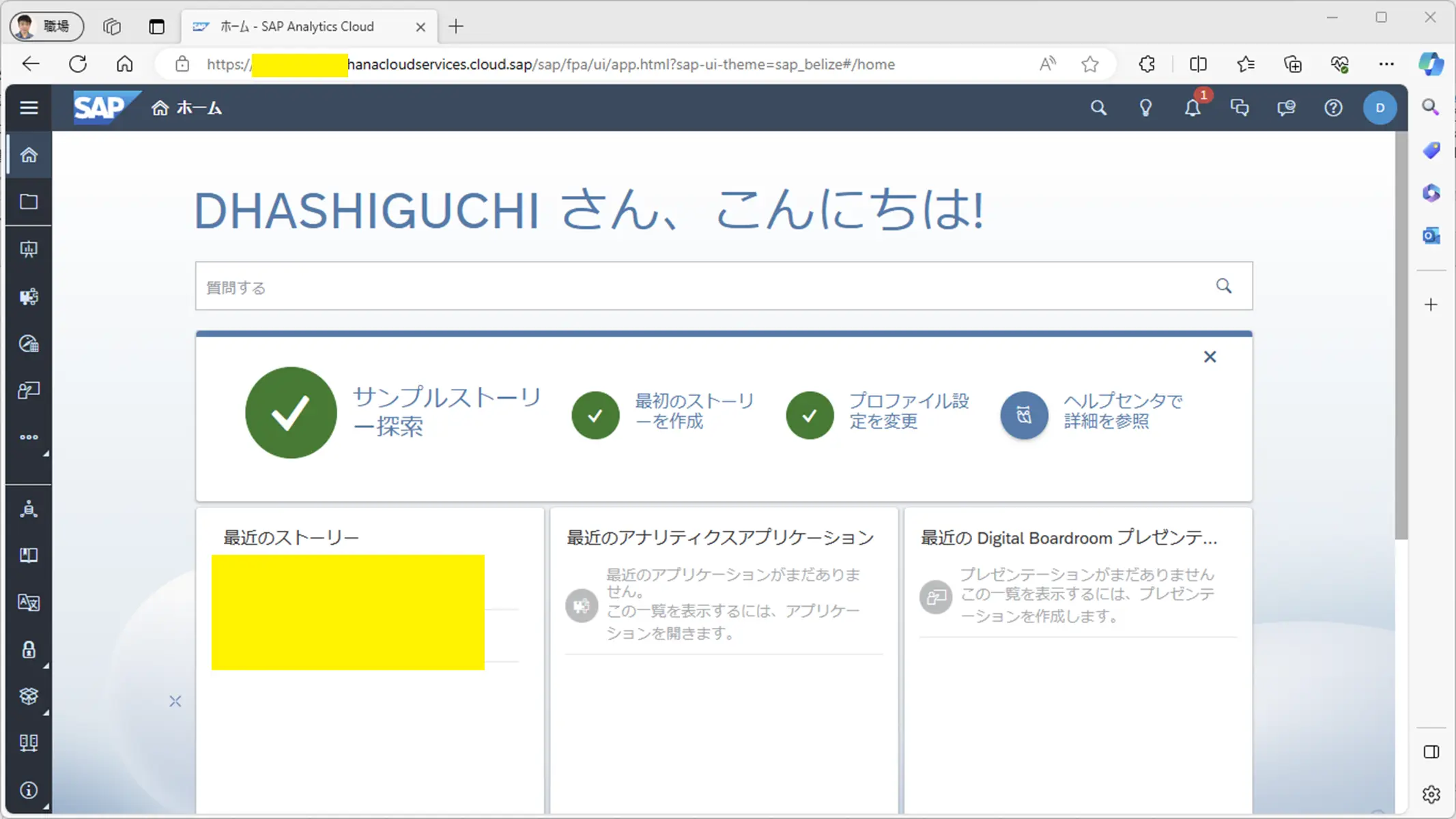
Task: Expand the More (three dots) sidebar item
Action: tap(29, 437)
